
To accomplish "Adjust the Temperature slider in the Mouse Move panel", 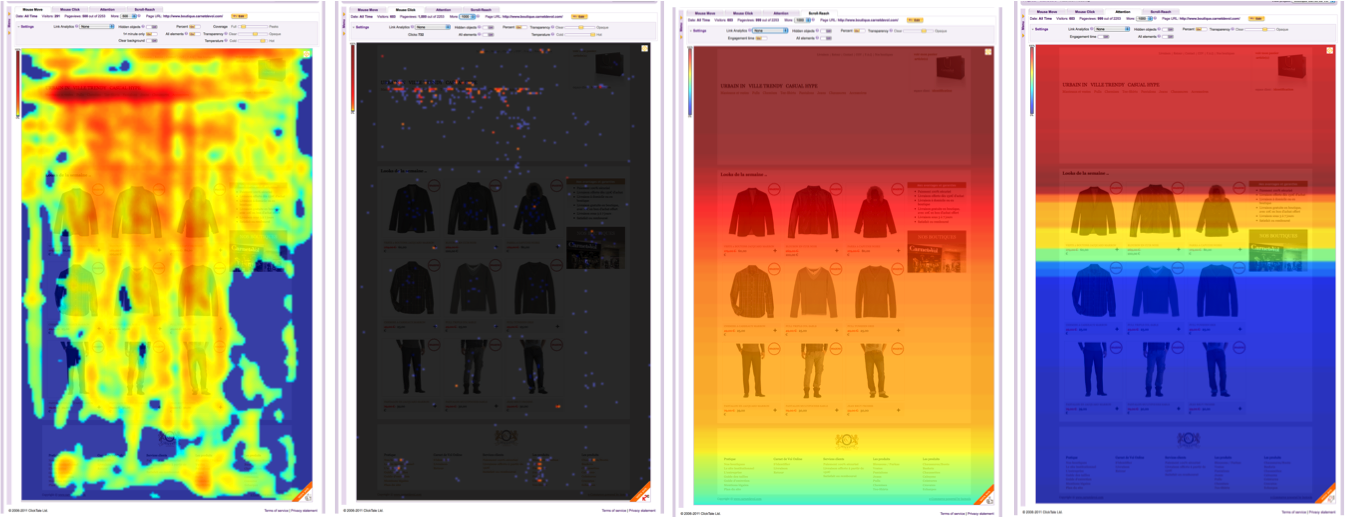I will (253, 40).
